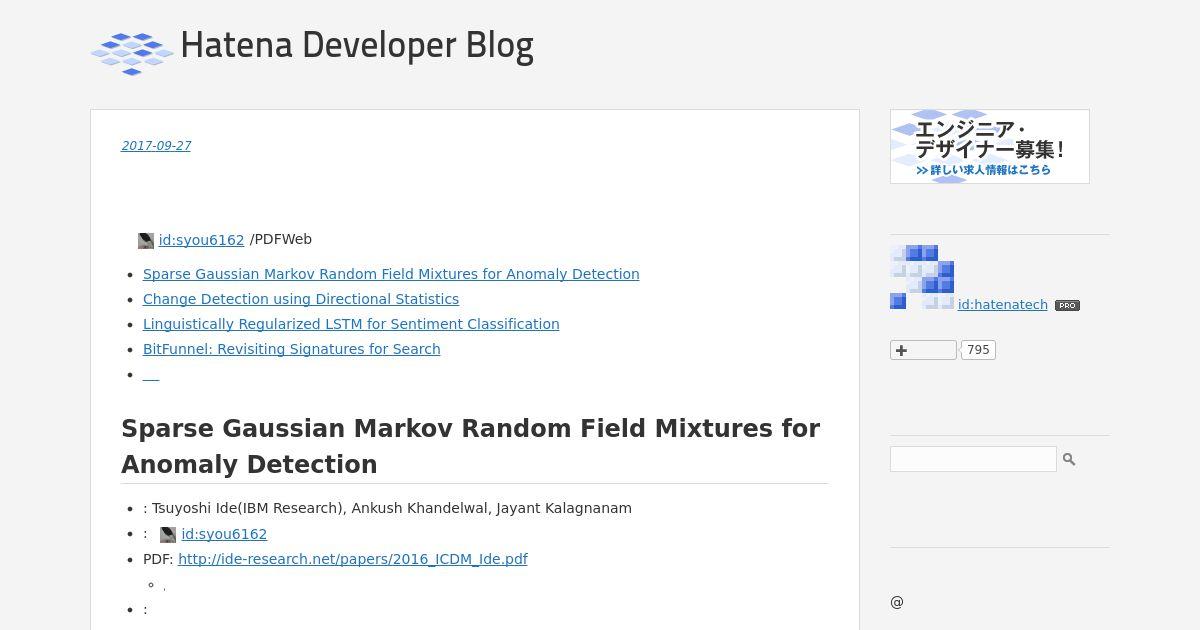This screenshot has height=630, width=1200.
Task: Open the hatenatech profile avatar image
Action: point(922,277)
